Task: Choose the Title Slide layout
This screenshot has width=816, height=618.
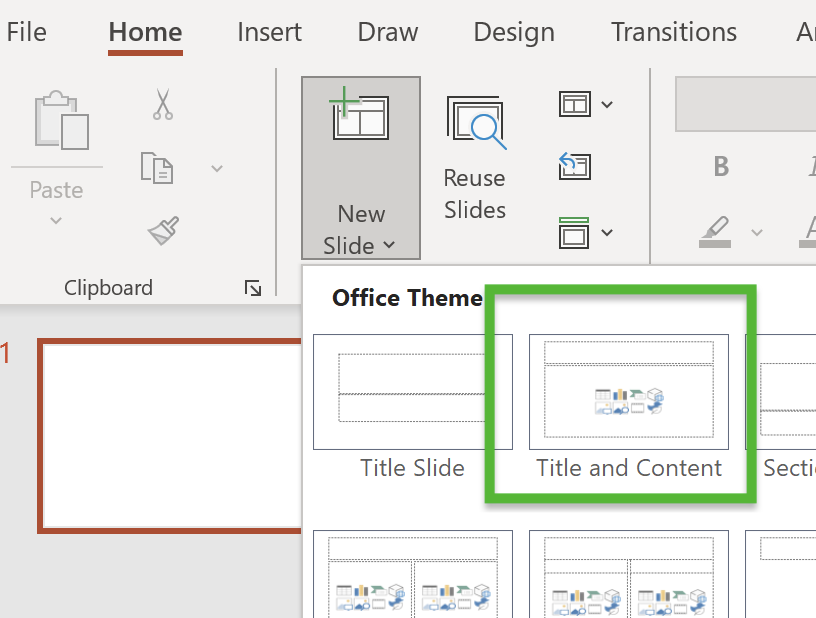Action: pos(413,406)
